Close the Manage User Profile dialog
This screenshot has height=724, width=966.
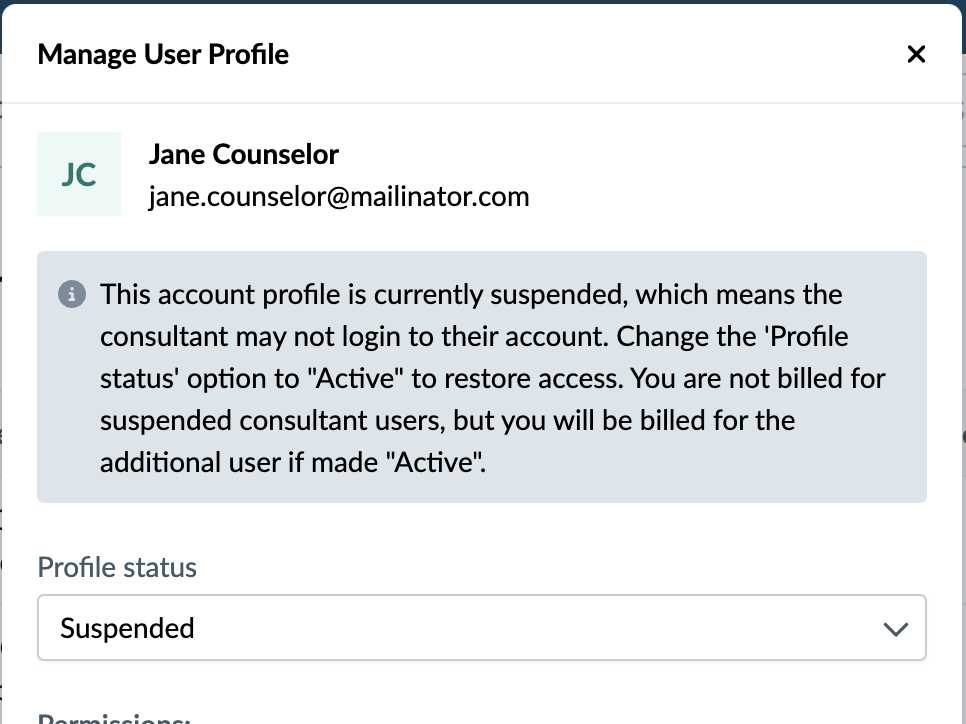[916, 55]
